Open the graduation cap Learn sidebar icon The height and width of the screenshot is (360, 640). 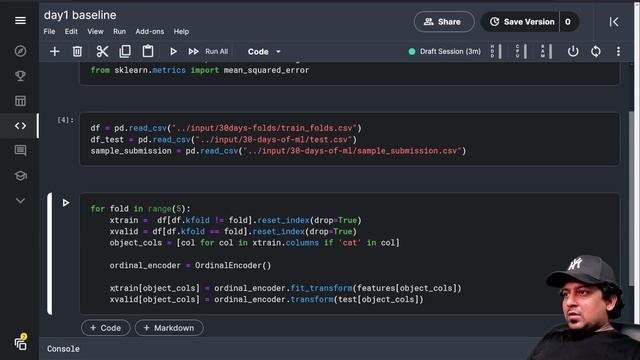click(20, 176)
